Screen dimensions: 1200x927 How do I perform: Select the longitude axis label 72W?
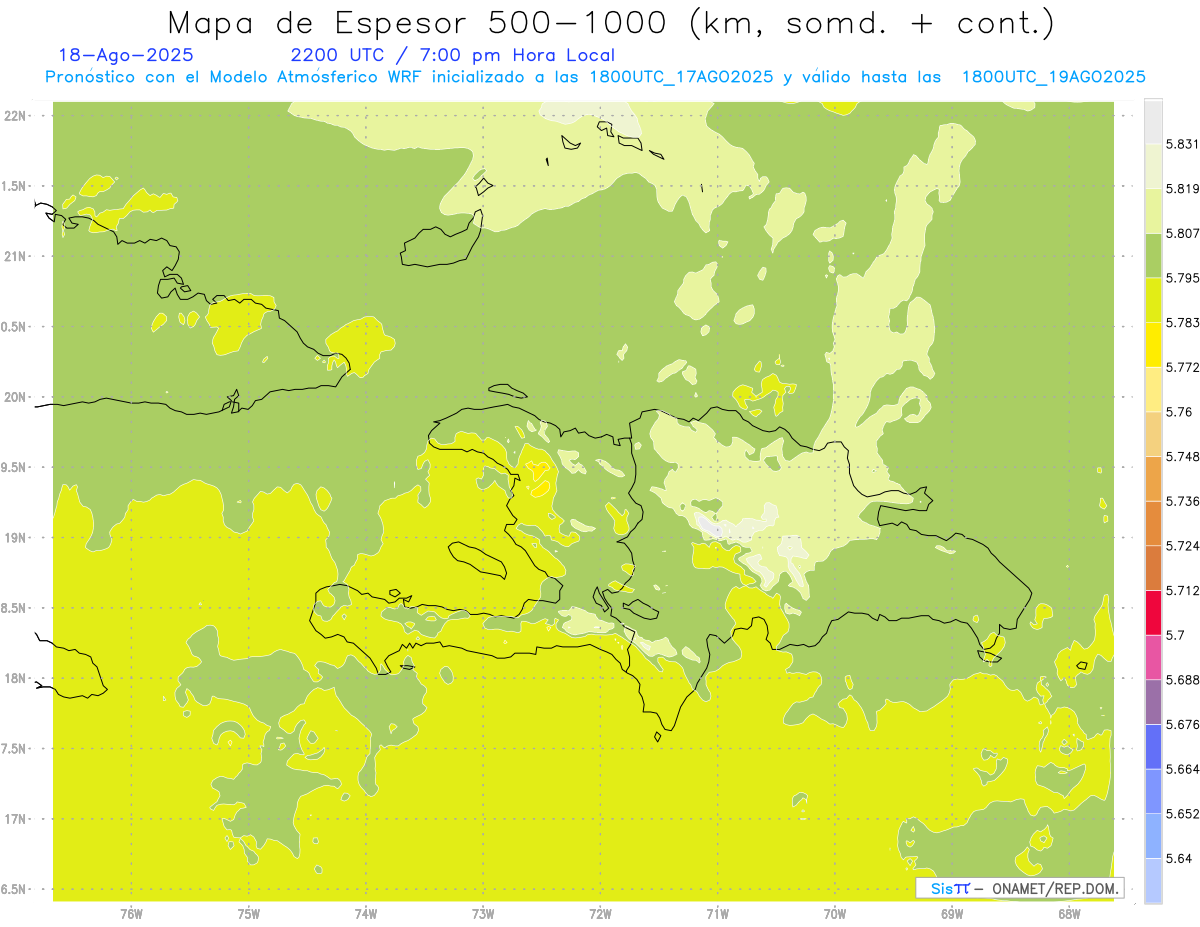600,913
